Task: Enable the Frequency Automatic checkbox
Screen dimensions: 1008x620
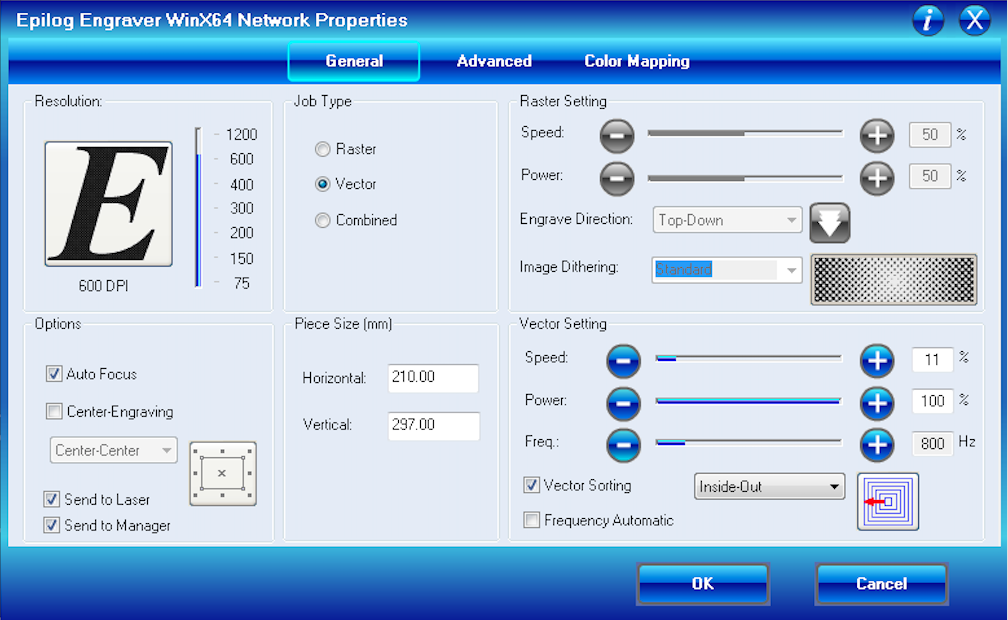Action: point(531,520)
